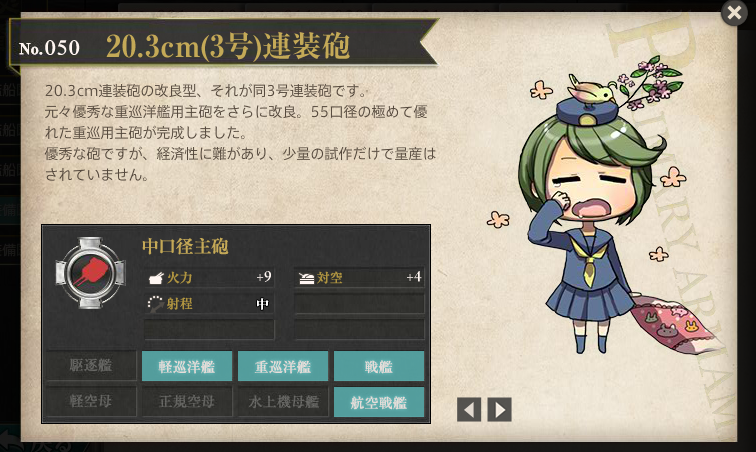Image resolution: width=756 pixels, height=452 pixels.
Task: Click the 中口径主砲 category label
Action: point(185,247)
